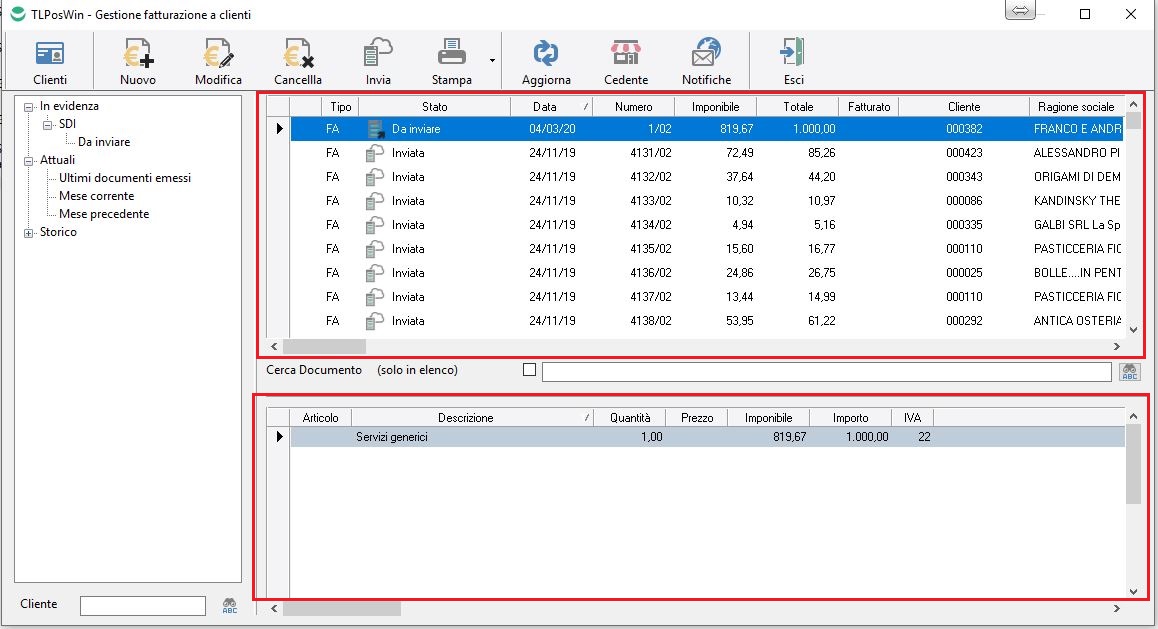1158x629 pixels.
Task: Open the Clienti toolbar icon
Action: coord(50,61)
